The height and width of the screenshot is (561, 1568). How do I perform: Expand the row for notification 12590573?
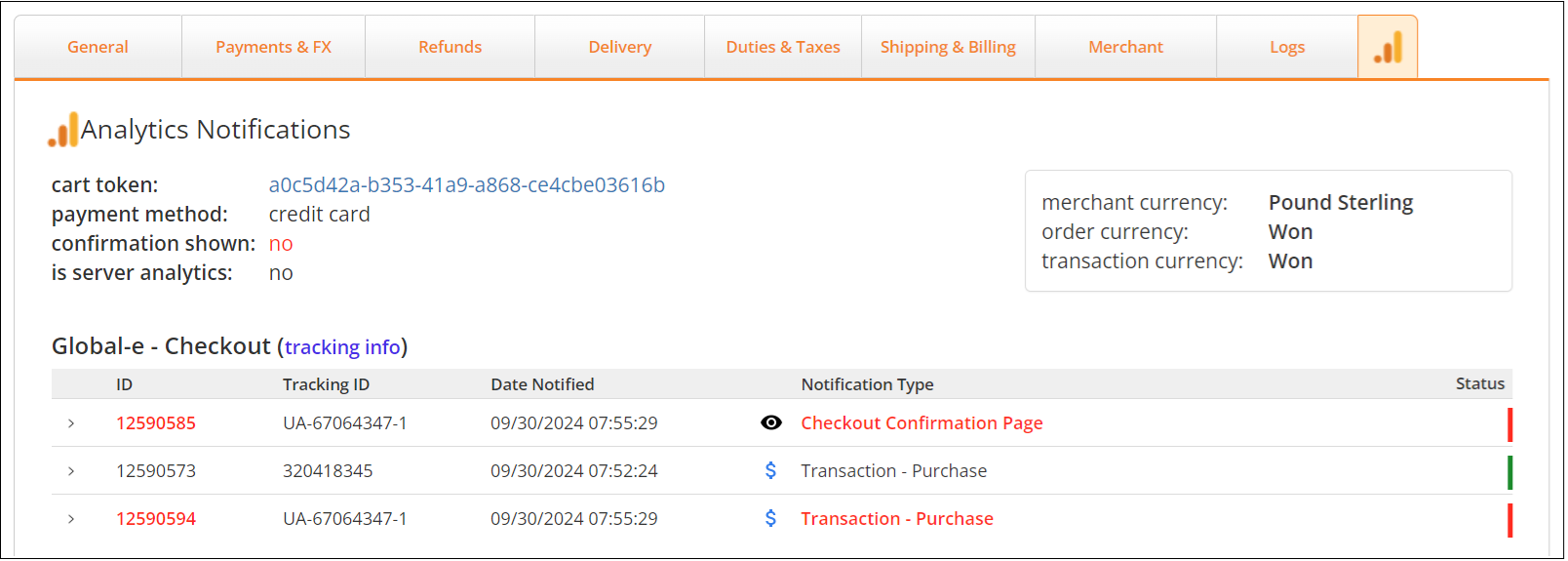(71, 470)
